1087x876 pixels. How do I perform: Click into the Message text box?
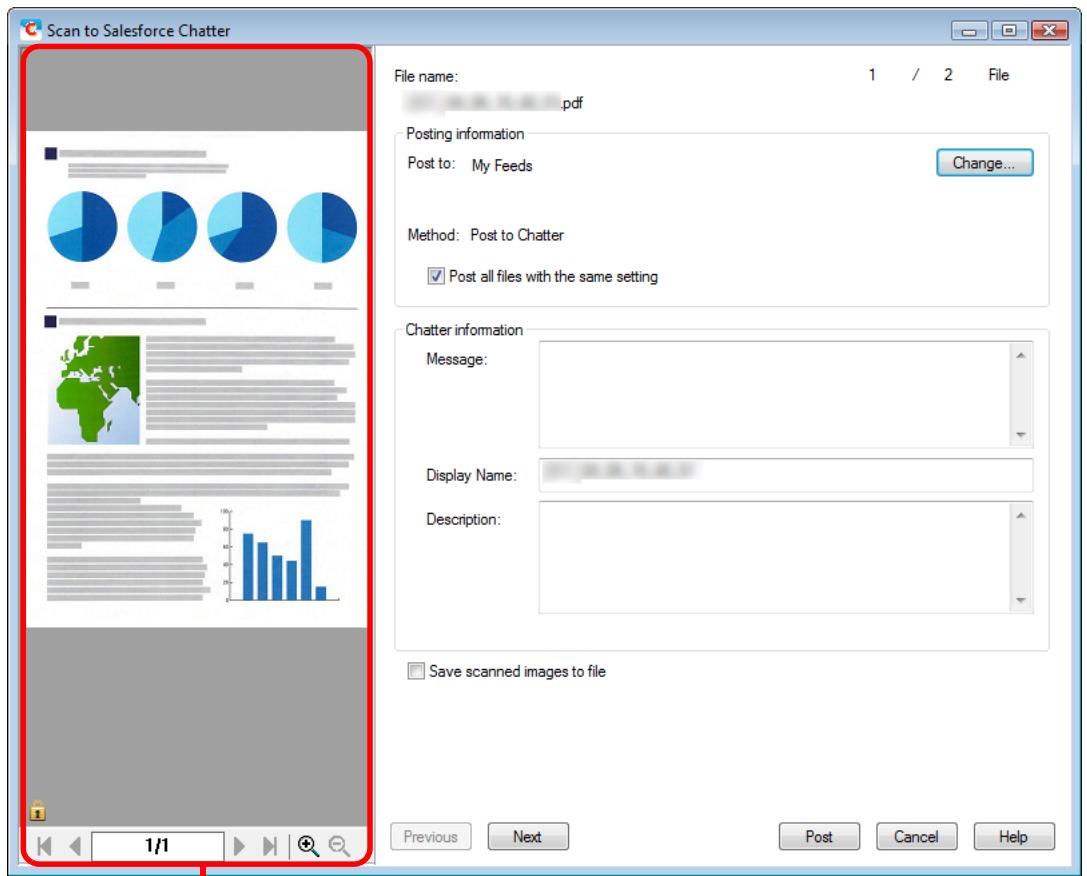(x=775, y=394)
